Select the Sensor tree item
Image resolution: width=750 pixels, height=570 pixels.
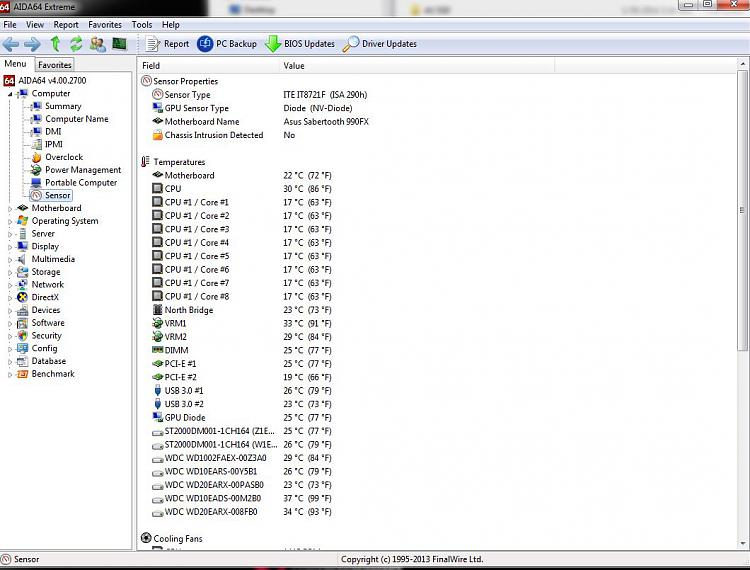click(58, 195)
